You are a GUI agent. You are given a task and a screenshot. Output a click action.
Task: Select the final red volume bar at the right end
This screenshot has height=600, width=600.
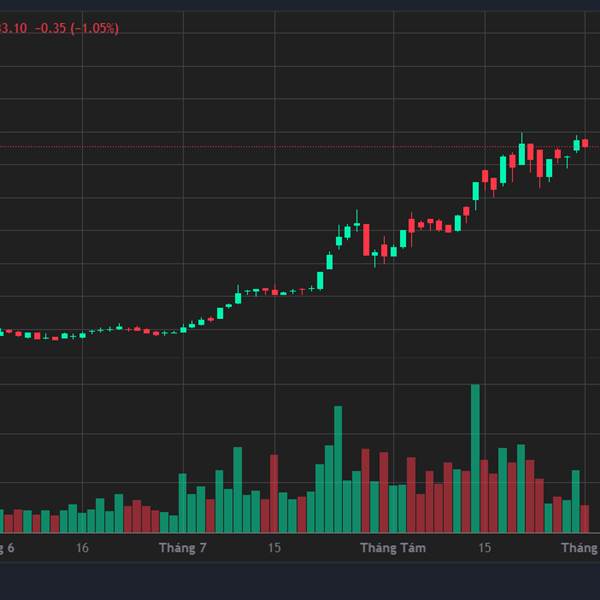point(585,519)
